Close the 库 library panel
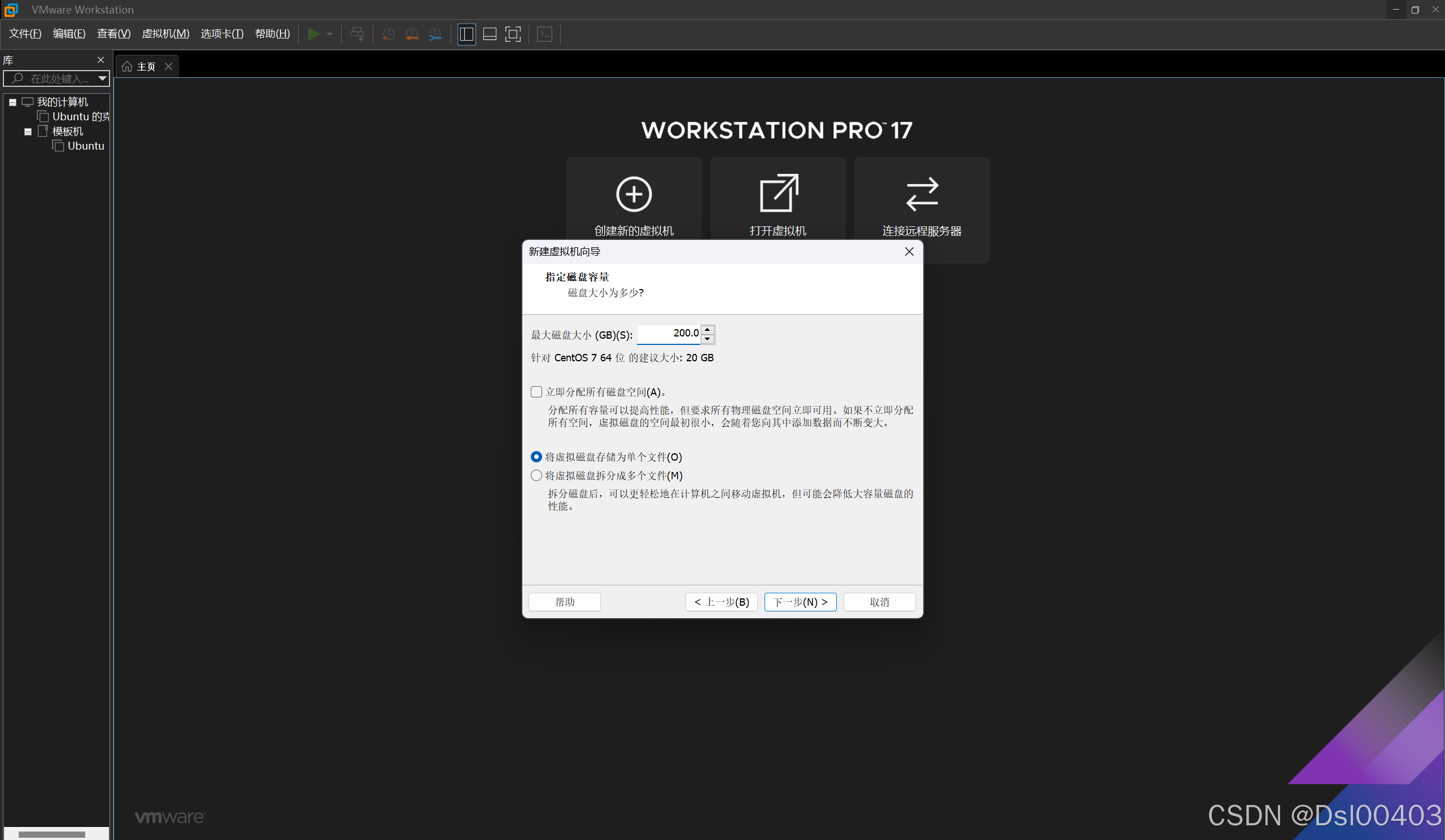 click(101, 60)
